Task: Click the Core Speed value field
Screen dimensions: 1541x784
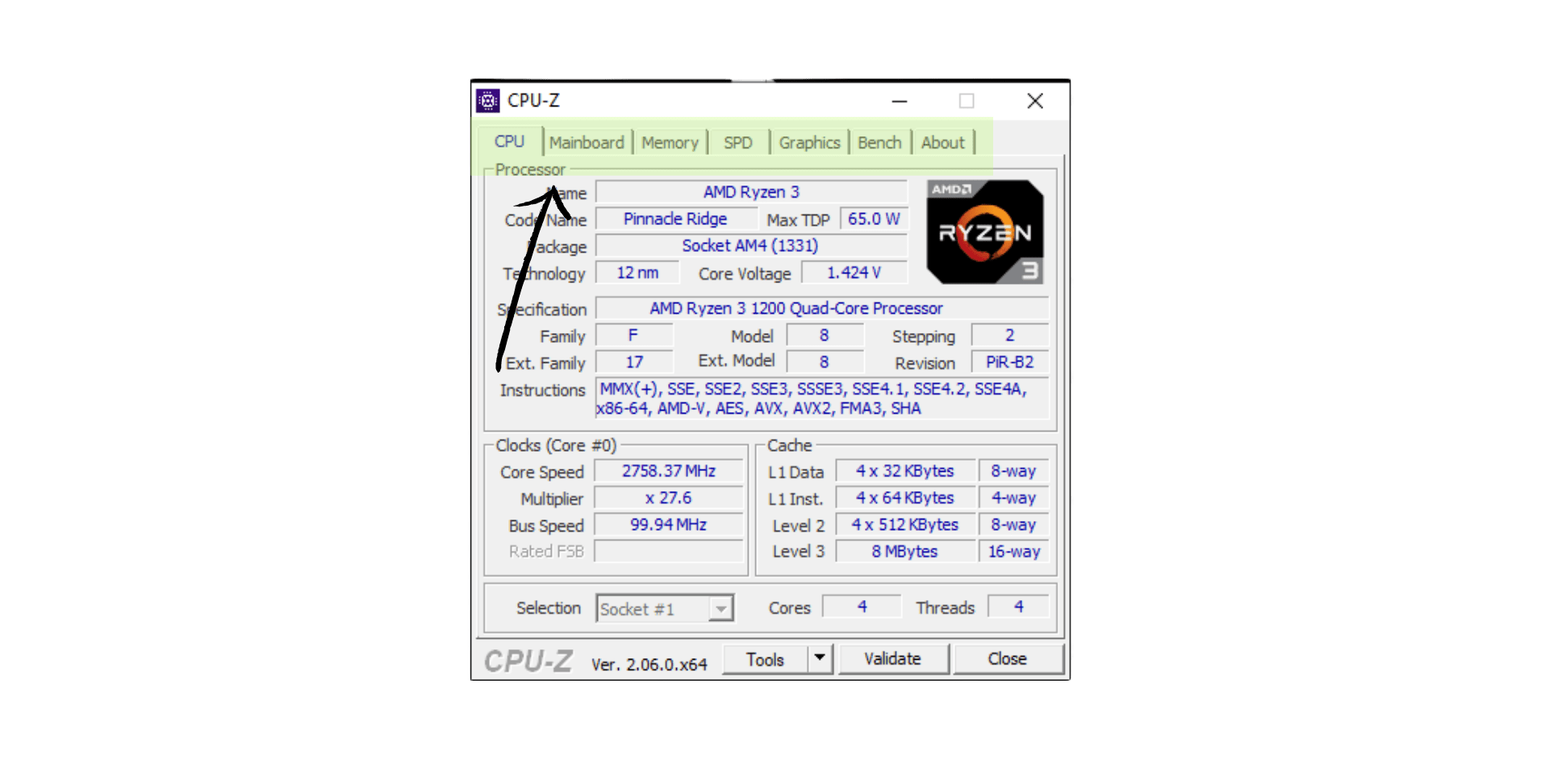Action: point(668,471)
